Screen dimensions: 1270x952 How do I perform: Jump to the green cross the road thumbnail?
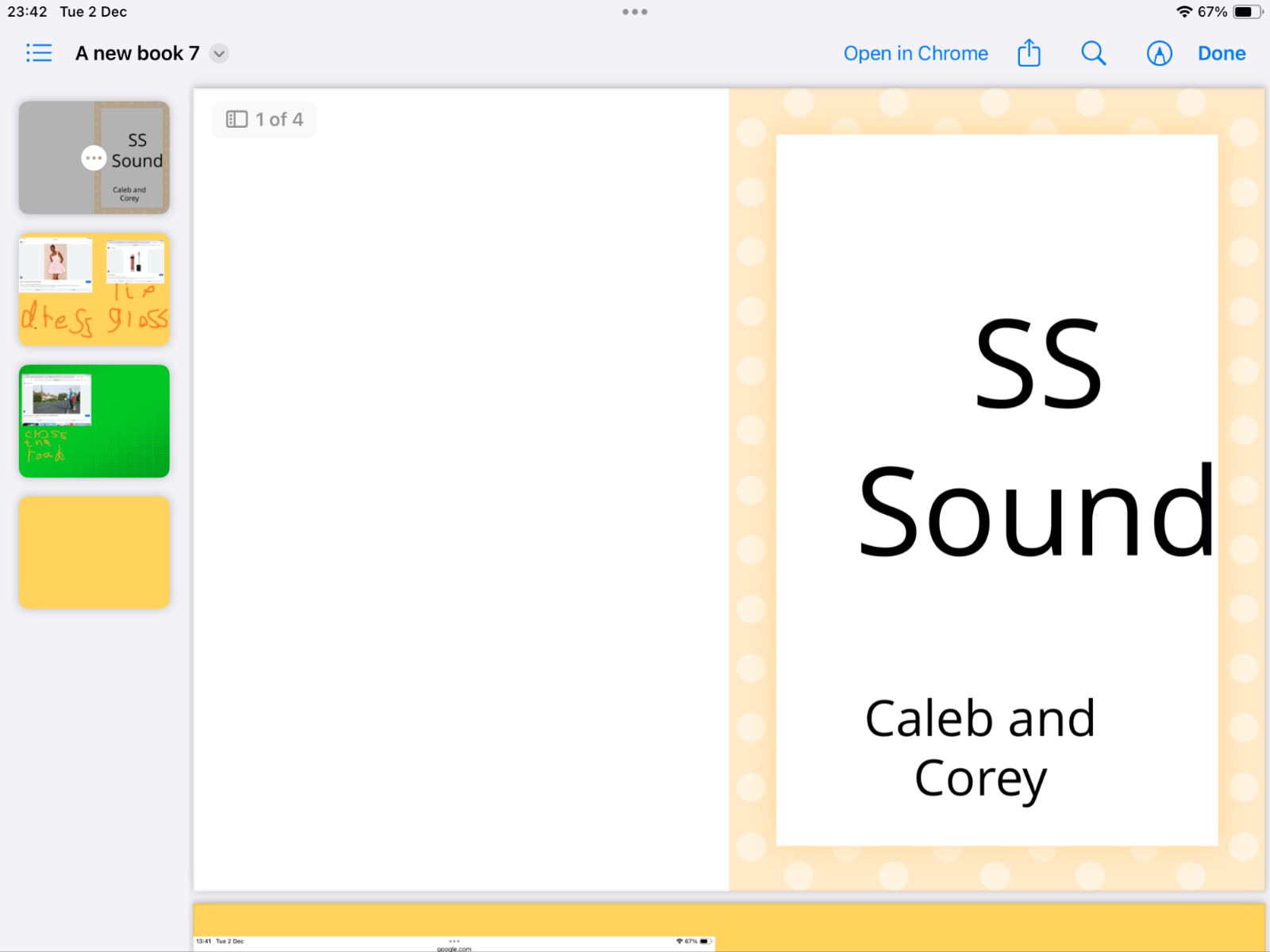click(94, 421)
